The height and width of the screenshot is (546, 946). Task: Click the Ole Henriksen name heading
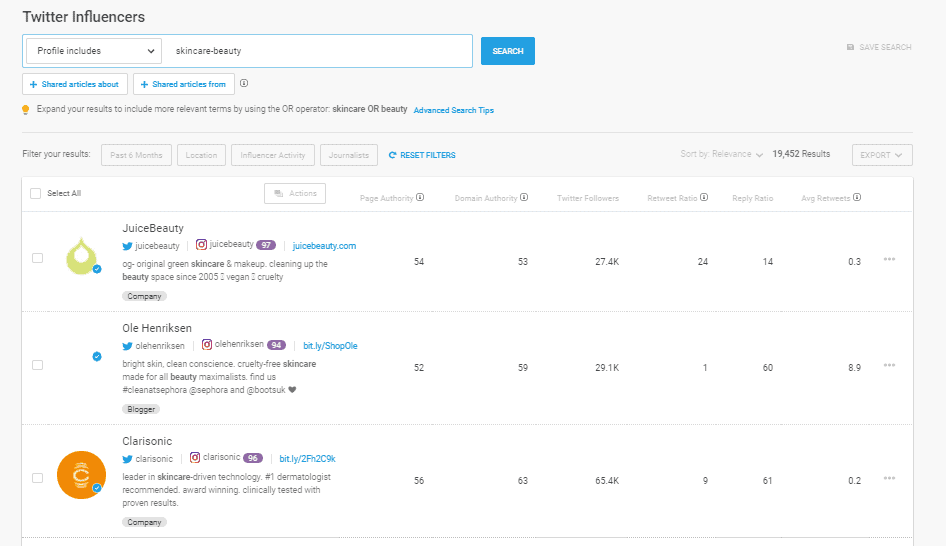[x=157, y=328]
